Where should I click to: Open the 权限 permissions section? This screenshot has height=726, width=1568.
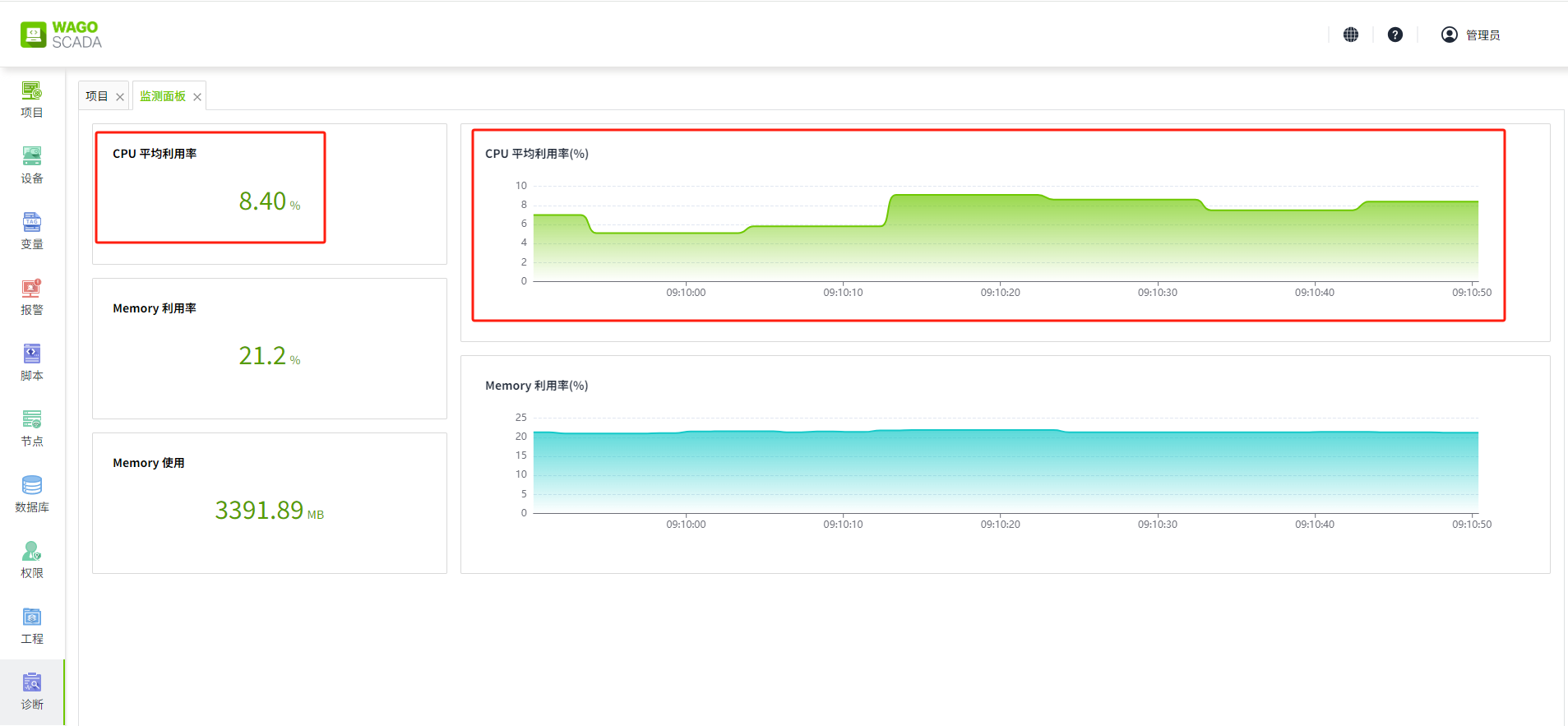click(x=31, y=560)
